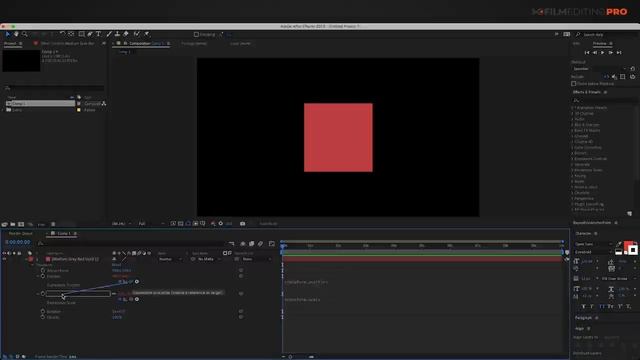Click the eyedropper in Character panel
The height and width of the screenshot is (360, 640).
(x=619, y=244)
